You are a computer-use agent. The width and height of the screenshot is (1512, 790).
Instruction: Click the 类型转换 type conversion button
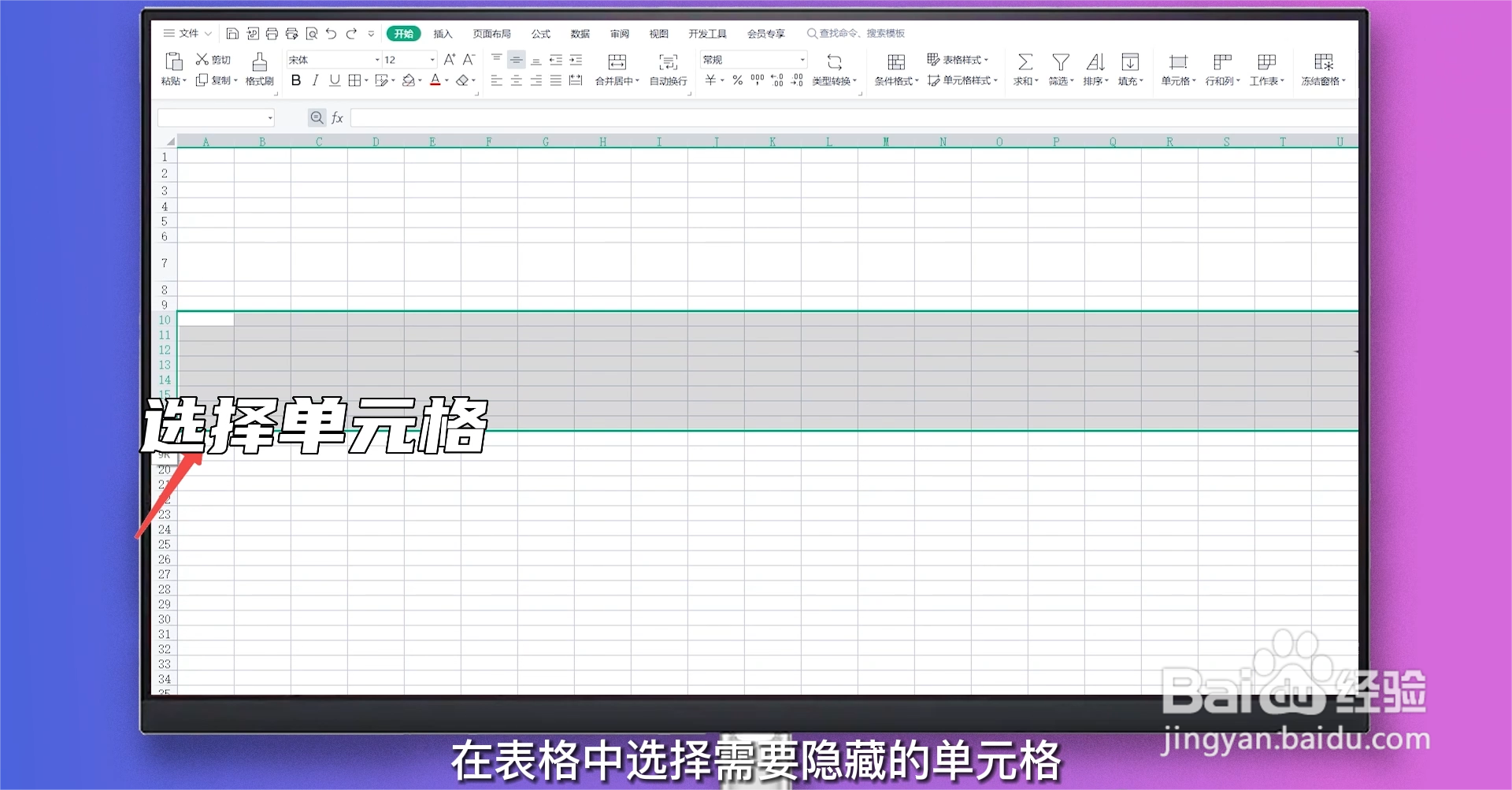(835, 69)
